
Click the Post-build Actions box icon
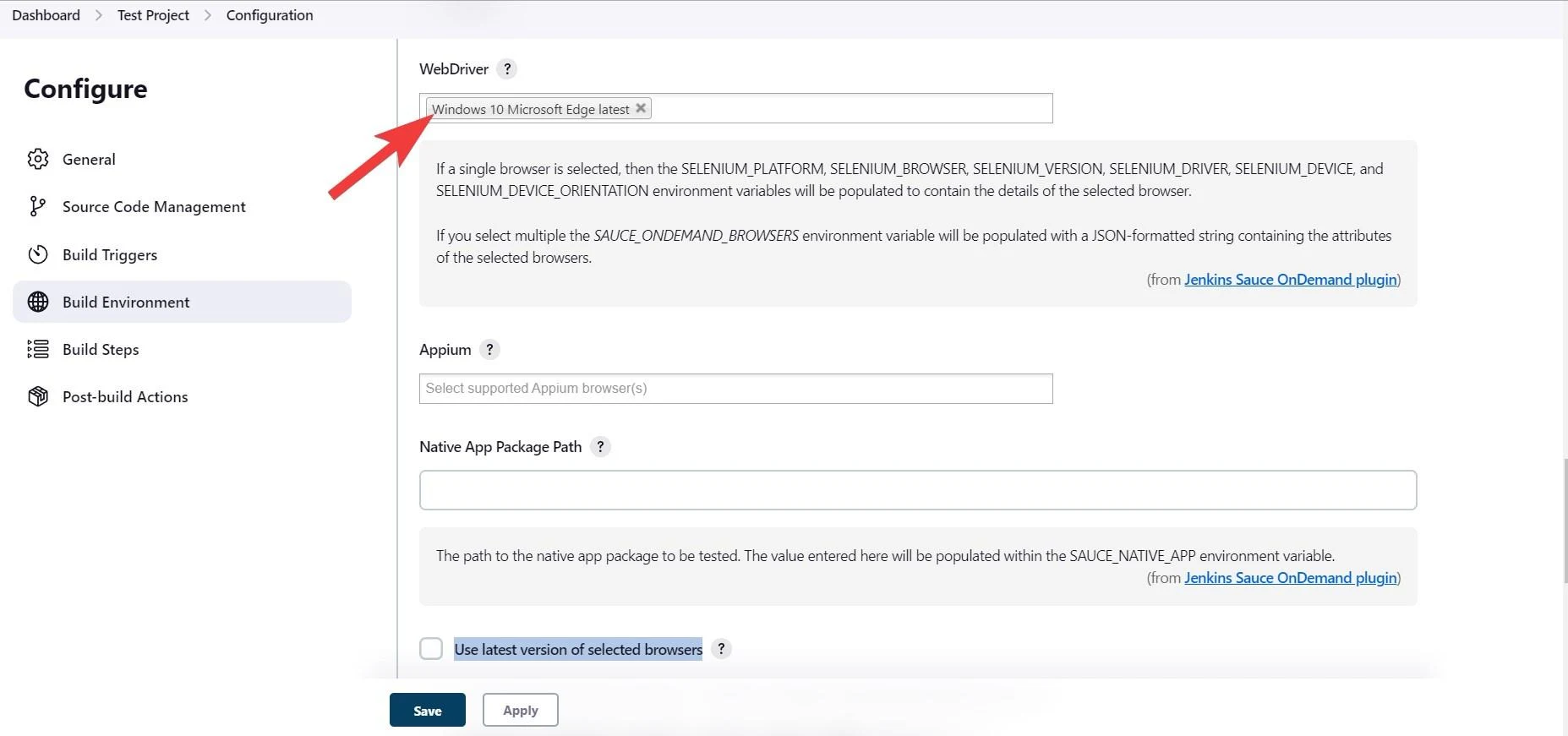38,396
